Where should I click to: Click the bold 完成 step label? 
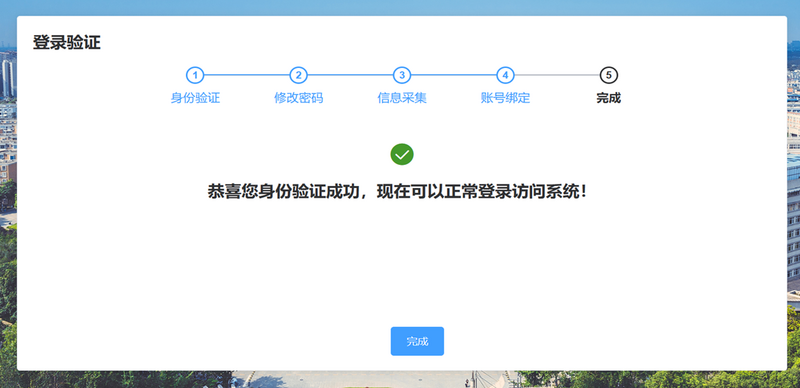(x=609, y=98)
